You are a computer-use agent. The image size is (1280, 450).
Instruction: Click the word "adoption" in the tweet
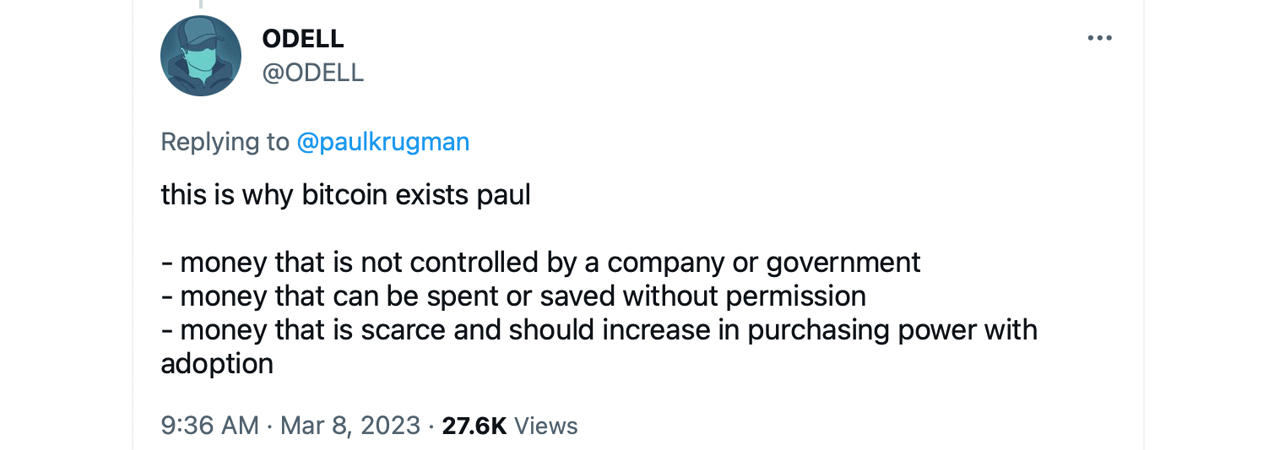point(217,363)
